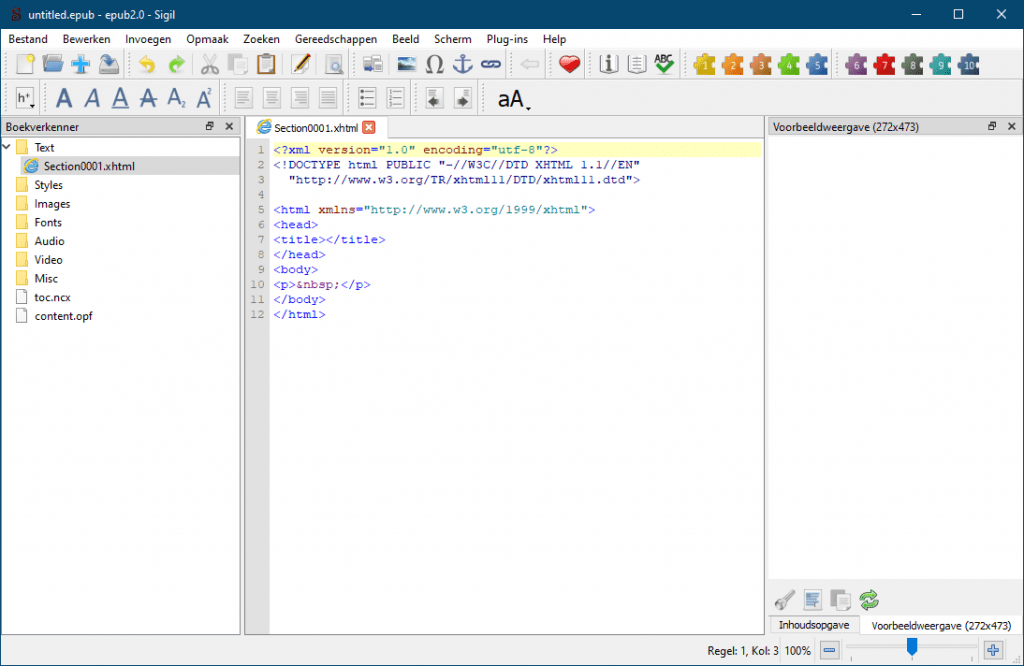Toggle bold text formatting
This screenshot has height=666, width=1024.
tap(64, 98)
